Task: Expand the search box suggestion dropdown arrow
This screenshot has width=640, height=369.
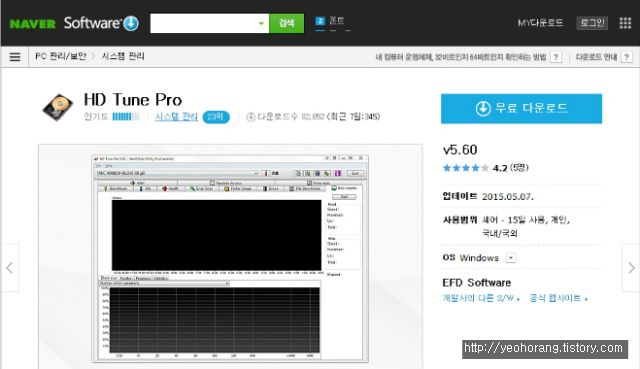Action: pos(261,23)
